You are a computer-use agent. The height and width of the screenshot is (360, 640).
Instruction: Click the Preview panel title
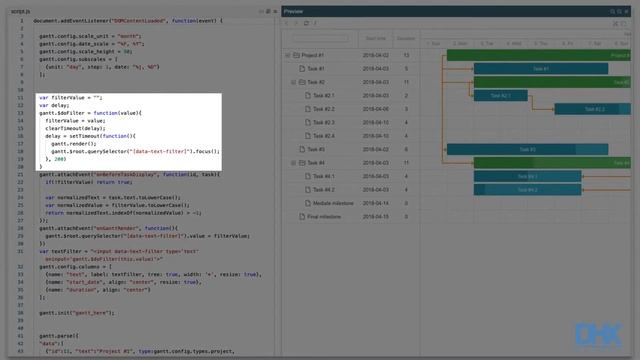coord(293,11)
